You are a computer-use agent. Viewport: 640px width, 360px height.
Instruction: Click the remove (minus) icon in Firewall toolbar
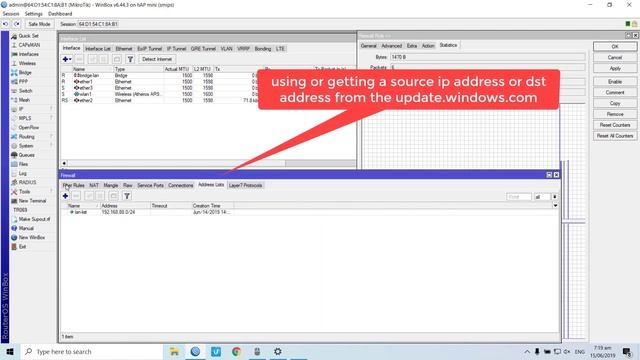coord(76,196)
